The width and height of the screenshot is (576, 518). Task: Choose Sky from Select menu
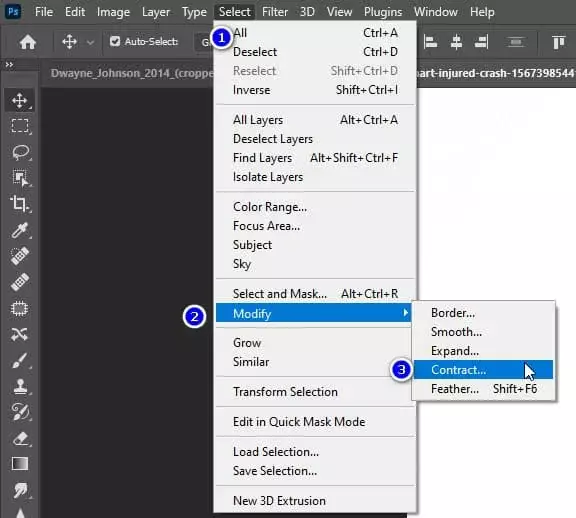tap(315, 264)
